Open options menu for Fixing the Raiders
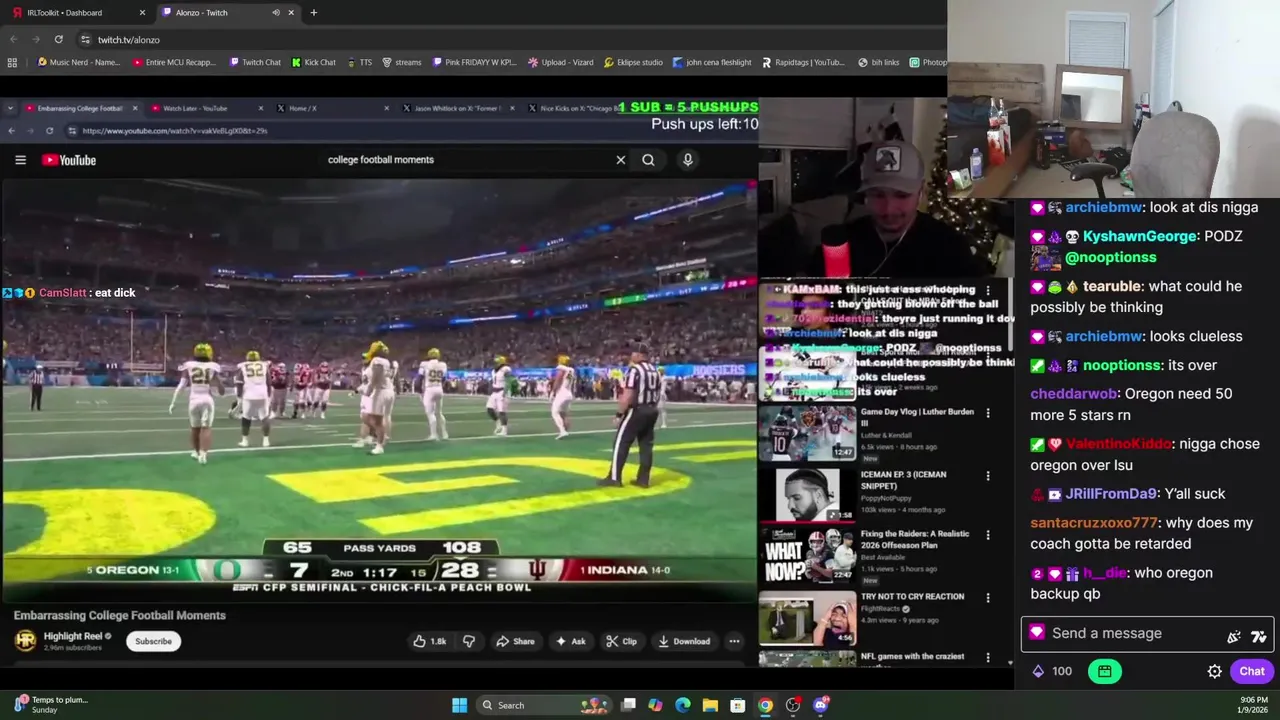Screen dimensions: 1280x720 988,535
